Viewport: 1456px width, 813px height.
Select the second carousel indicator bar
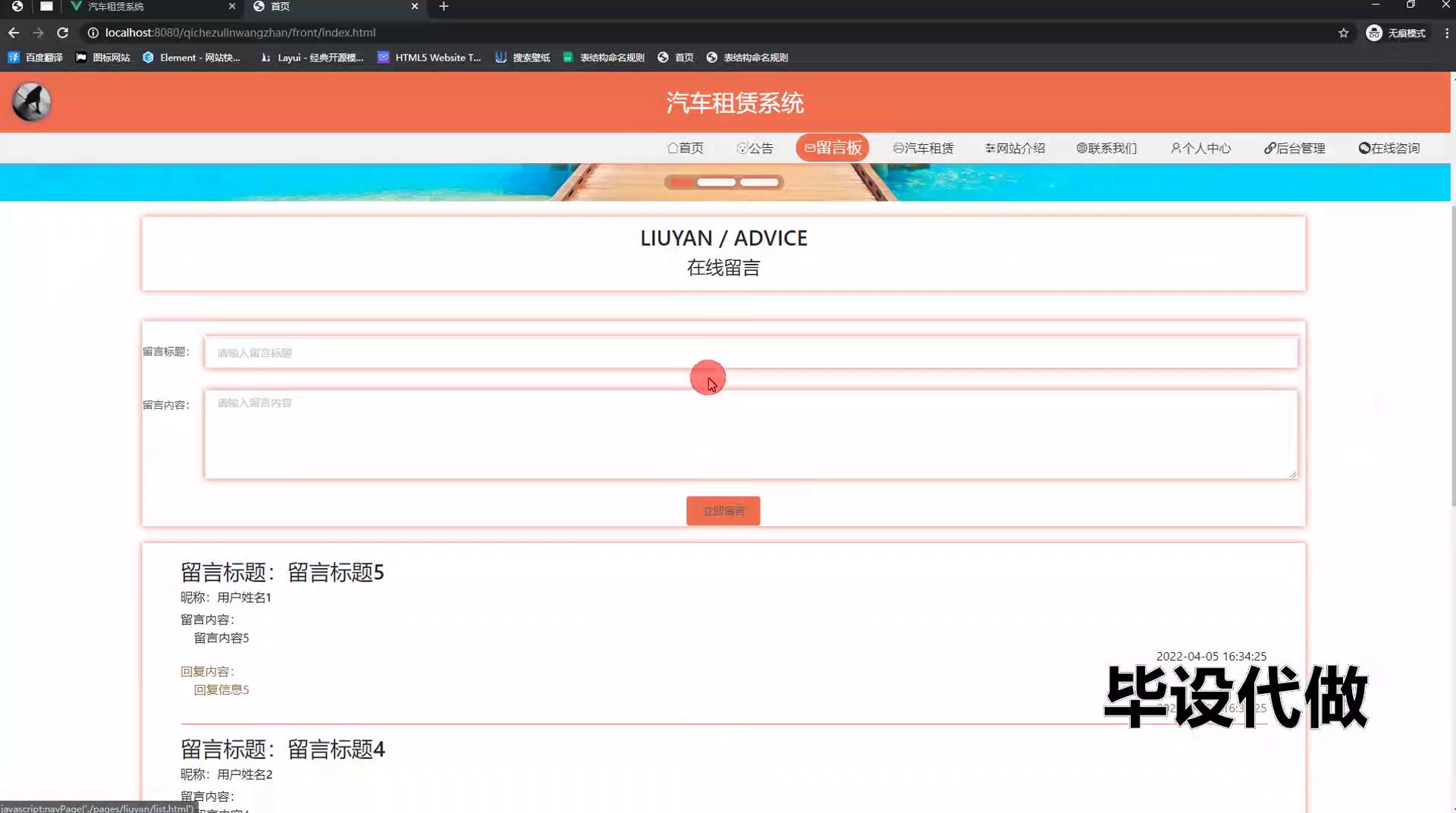coord(716,182)
